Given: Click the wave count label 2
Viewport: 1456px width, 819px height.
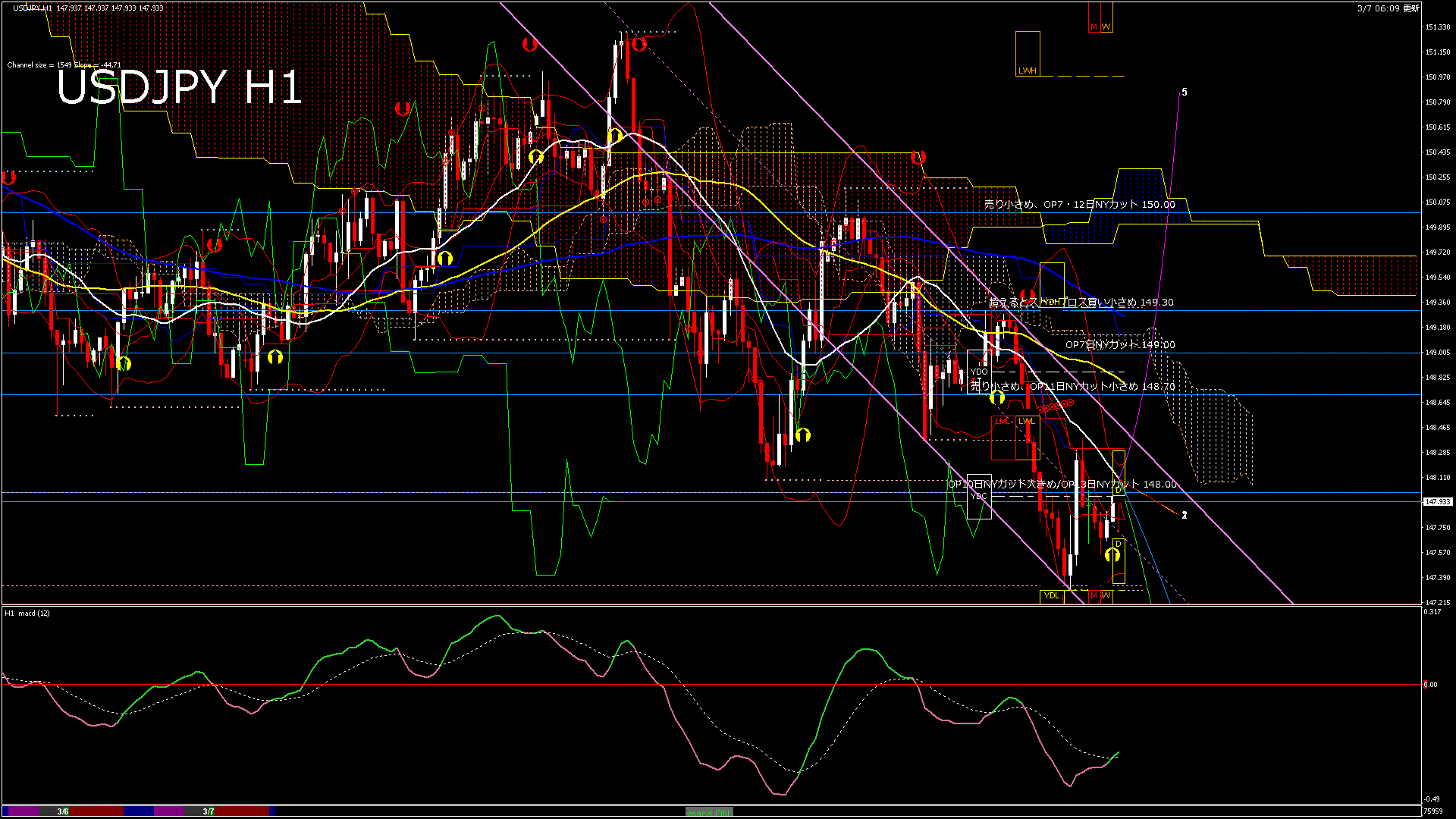Looking at the screenshot, I should (x=1185, y=515).
